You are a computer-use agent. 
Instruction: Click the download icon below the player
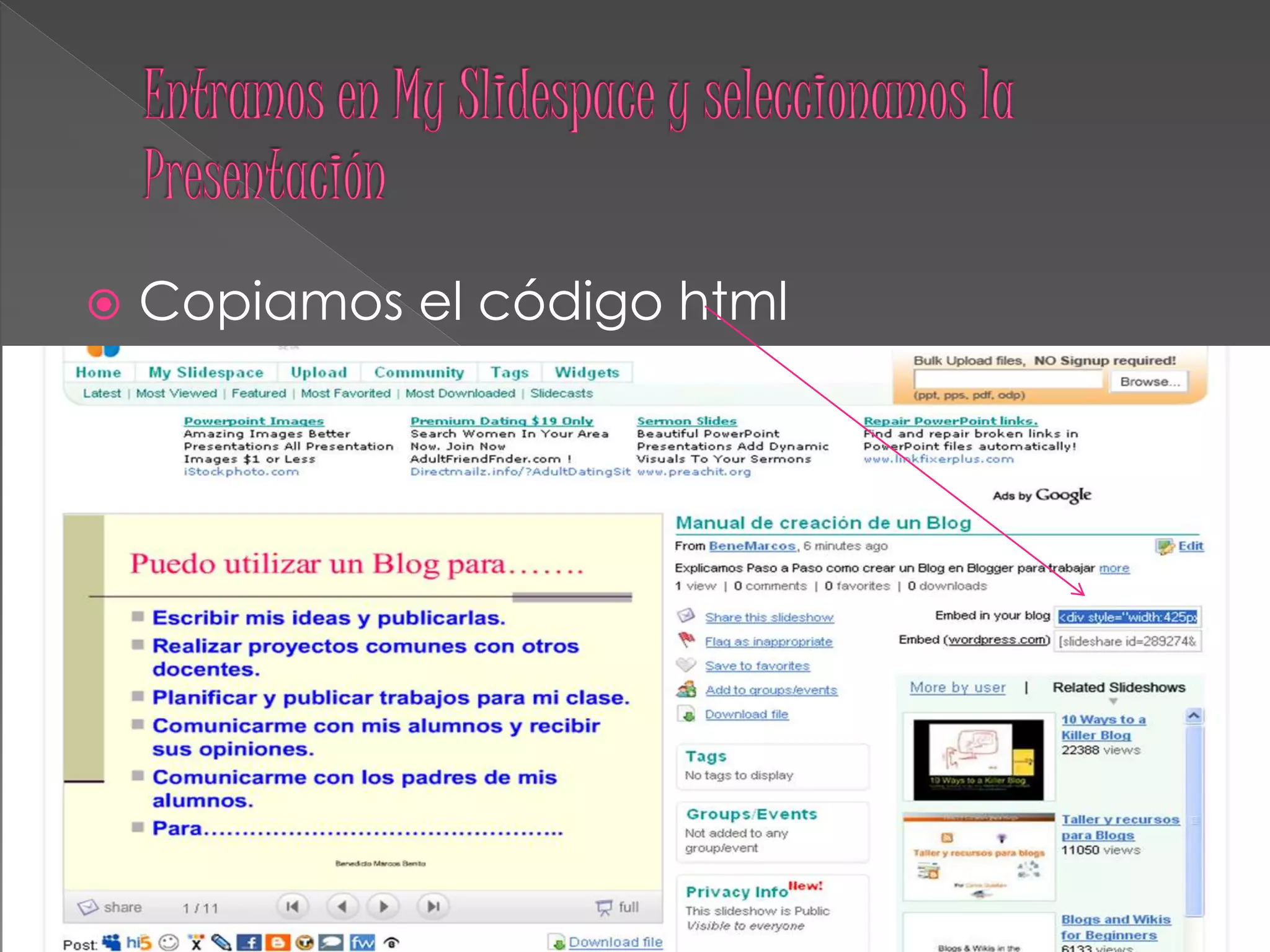tap(558, 943)
